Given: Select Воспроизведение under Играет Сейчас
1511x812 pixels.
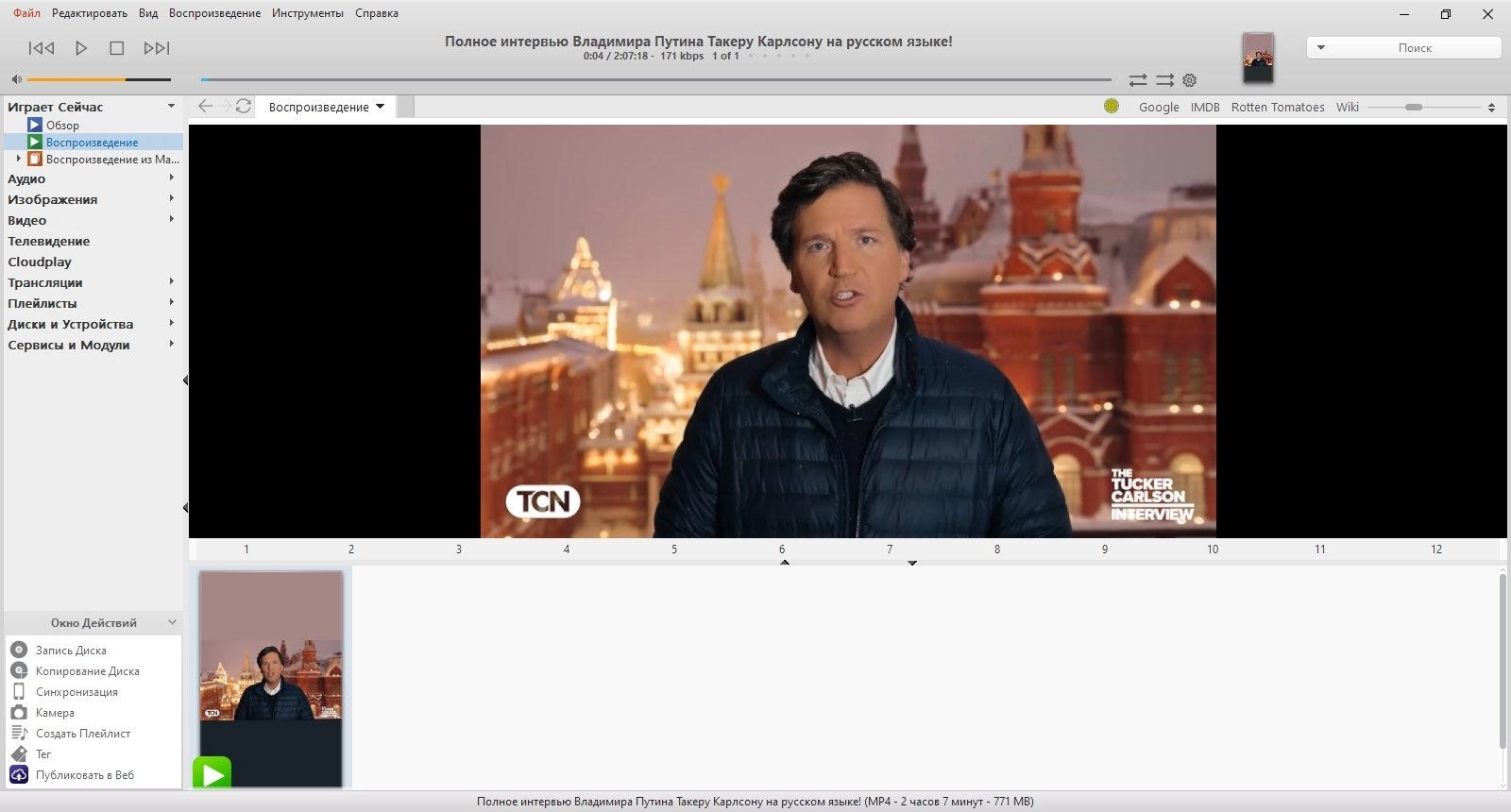Looking at the screenshot, I should [92, 143].
